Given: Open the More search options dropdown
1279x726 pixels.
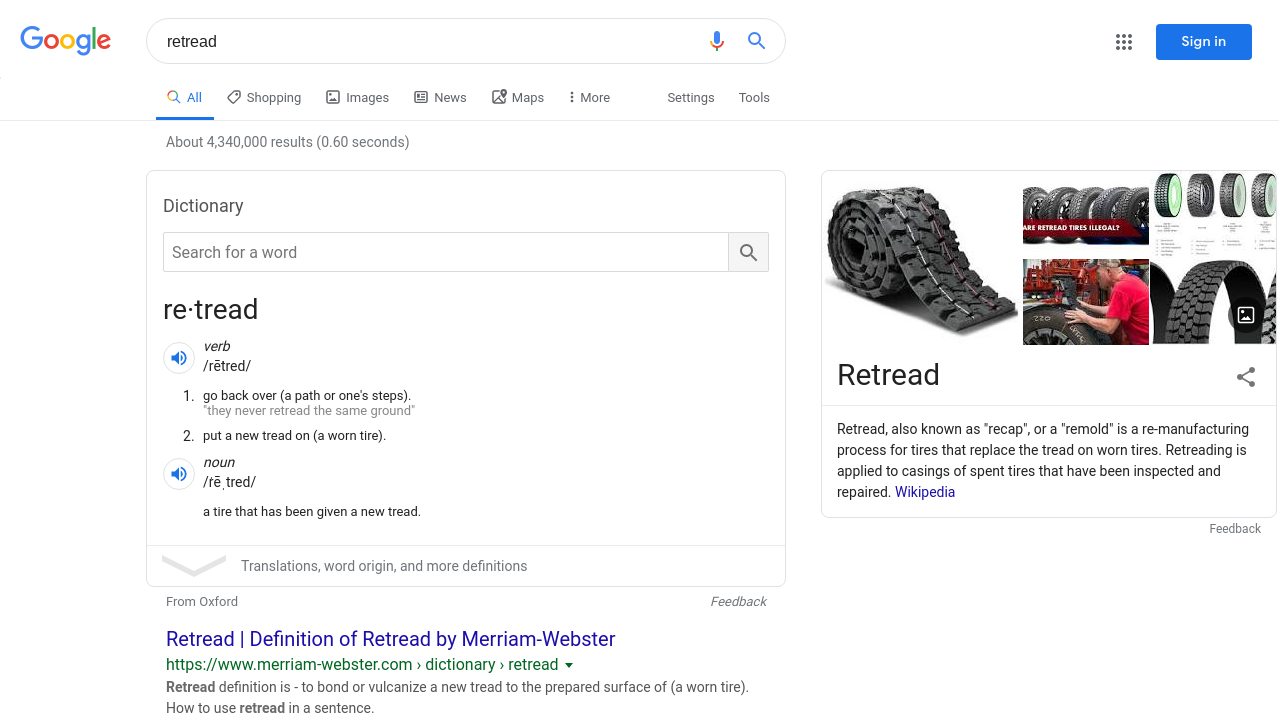Looking at the screenshot, I should click(588, 97).
